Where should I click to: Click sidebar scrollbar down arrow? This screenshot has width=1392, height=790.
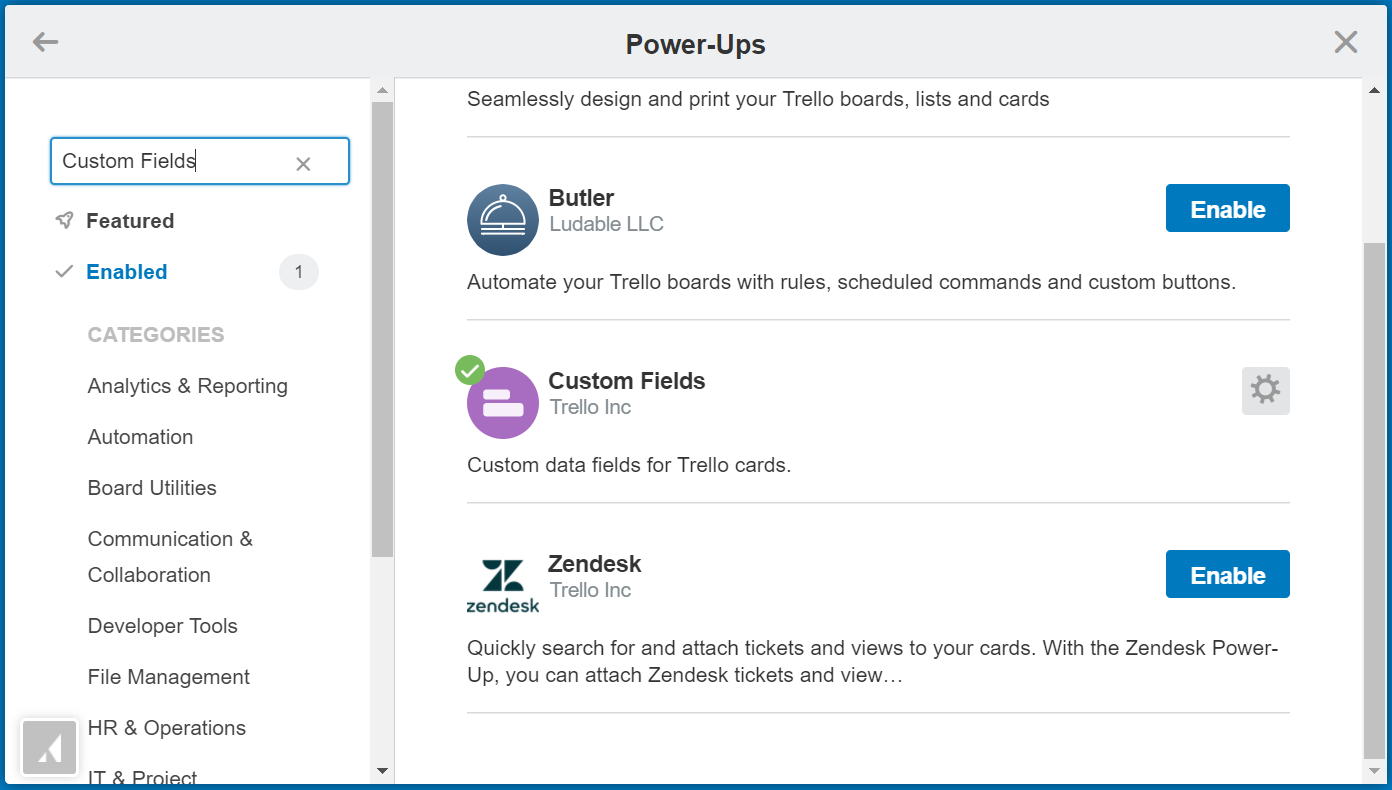tap(382, 771)
